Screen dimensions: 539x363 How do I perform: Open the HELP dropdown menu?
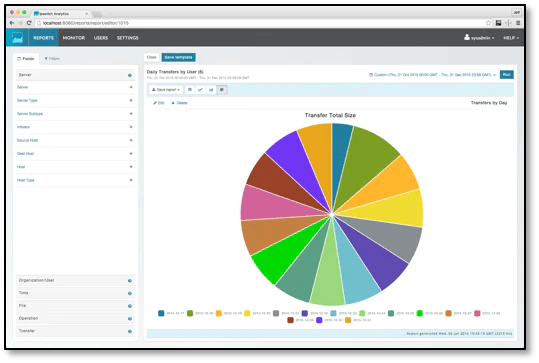point(511,38)
